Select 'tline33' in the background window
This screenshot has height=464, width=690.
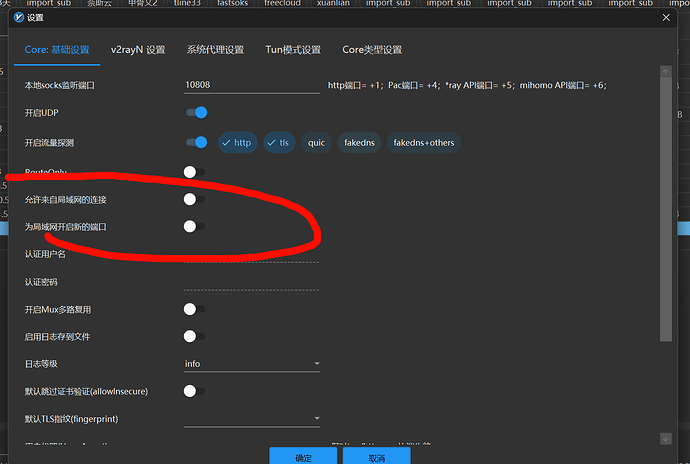(187, 3)
